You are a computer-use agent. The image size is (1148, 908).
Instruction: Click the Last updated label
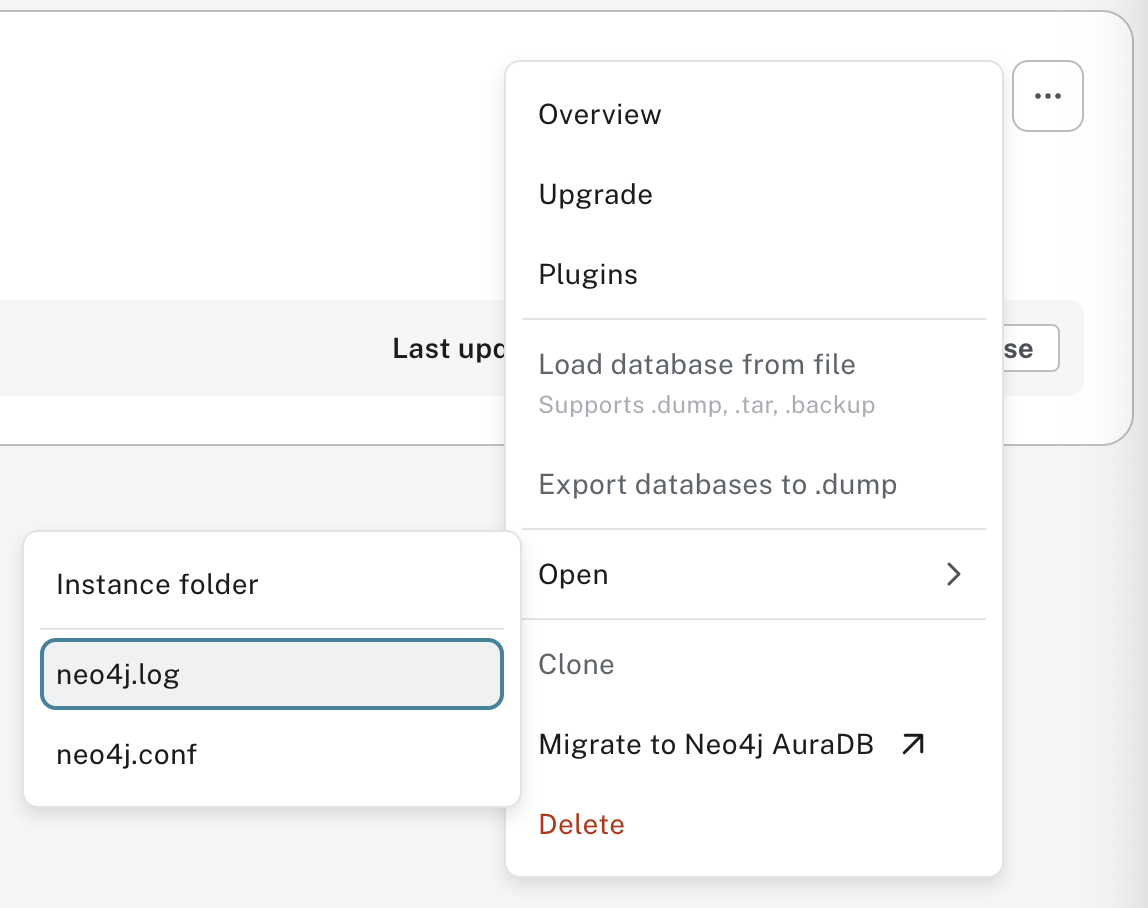(x=448, y=349)
